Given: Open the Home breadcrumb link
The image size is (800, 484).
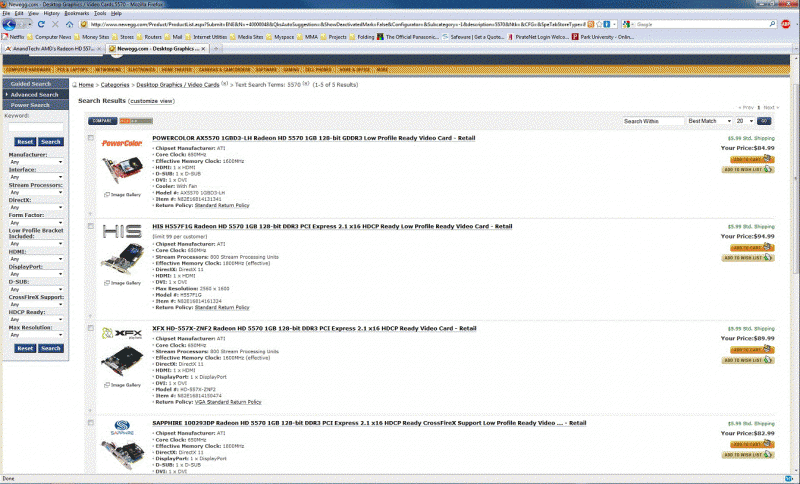Looking at the screenshot, I should tap(86, 85).
